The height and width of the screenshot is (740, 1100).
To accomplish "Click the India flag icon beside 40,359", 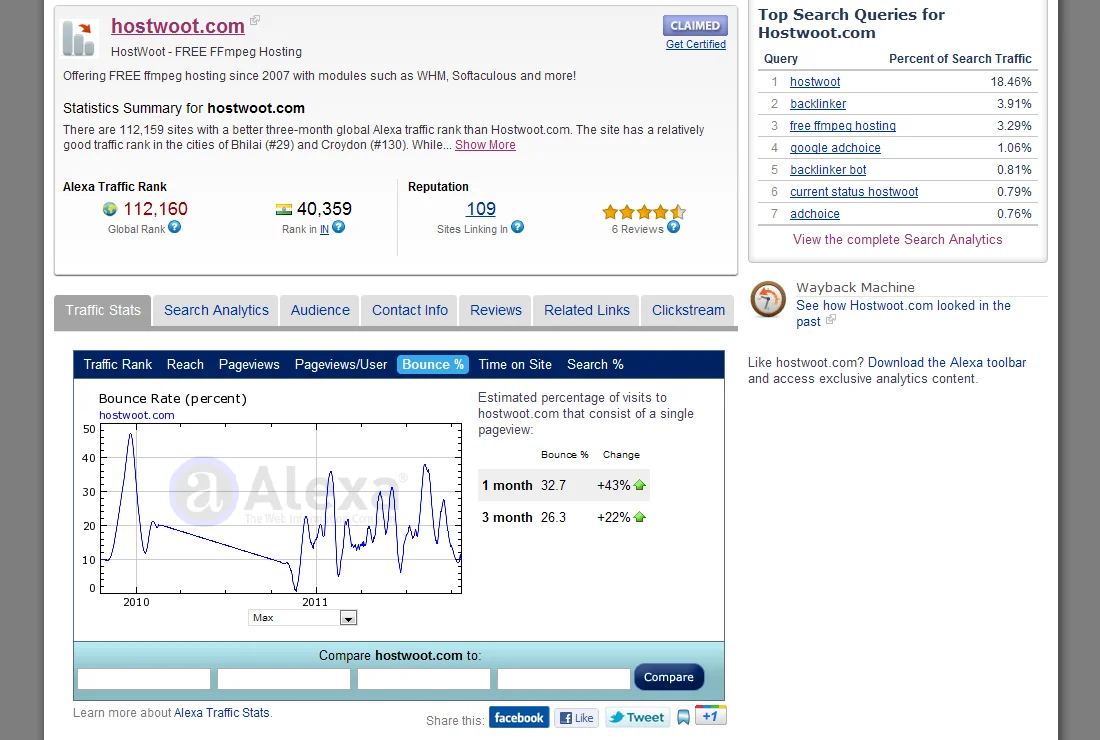I will click(284, 209).
